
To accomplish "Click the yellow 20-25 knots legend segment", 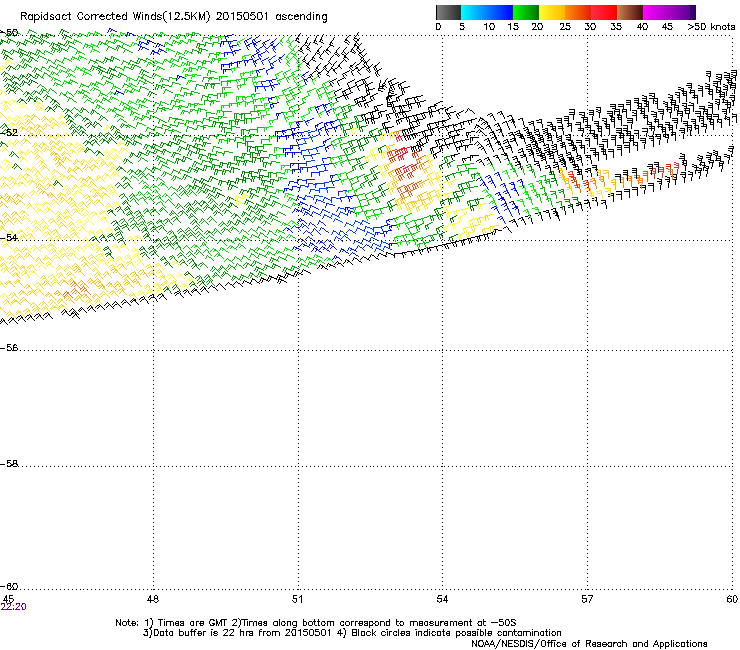I will pyautogui.click(x=552, y=12).
